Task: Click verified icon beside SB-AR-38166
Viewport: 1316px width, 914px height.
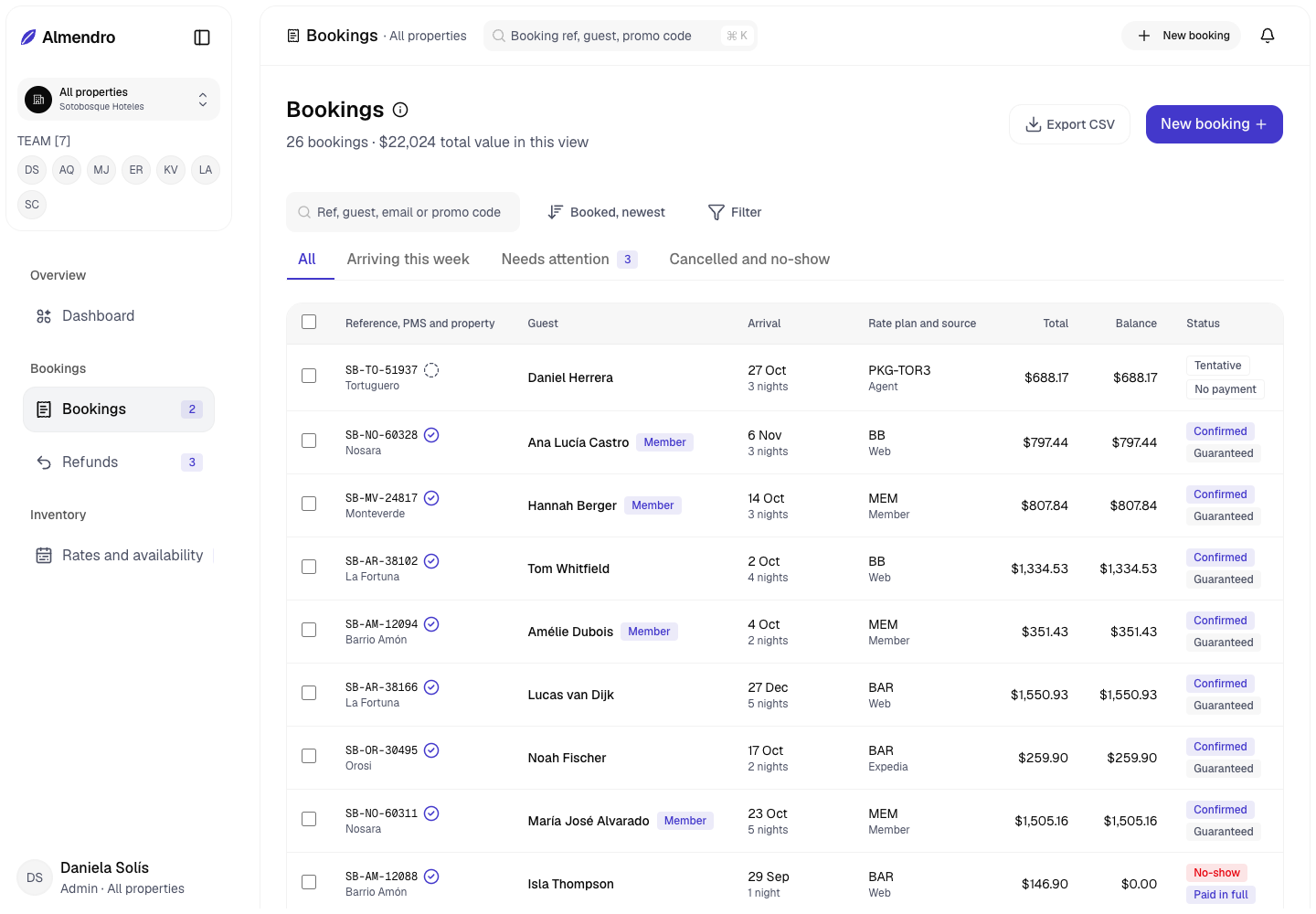Action: click(x=431, y=687)
